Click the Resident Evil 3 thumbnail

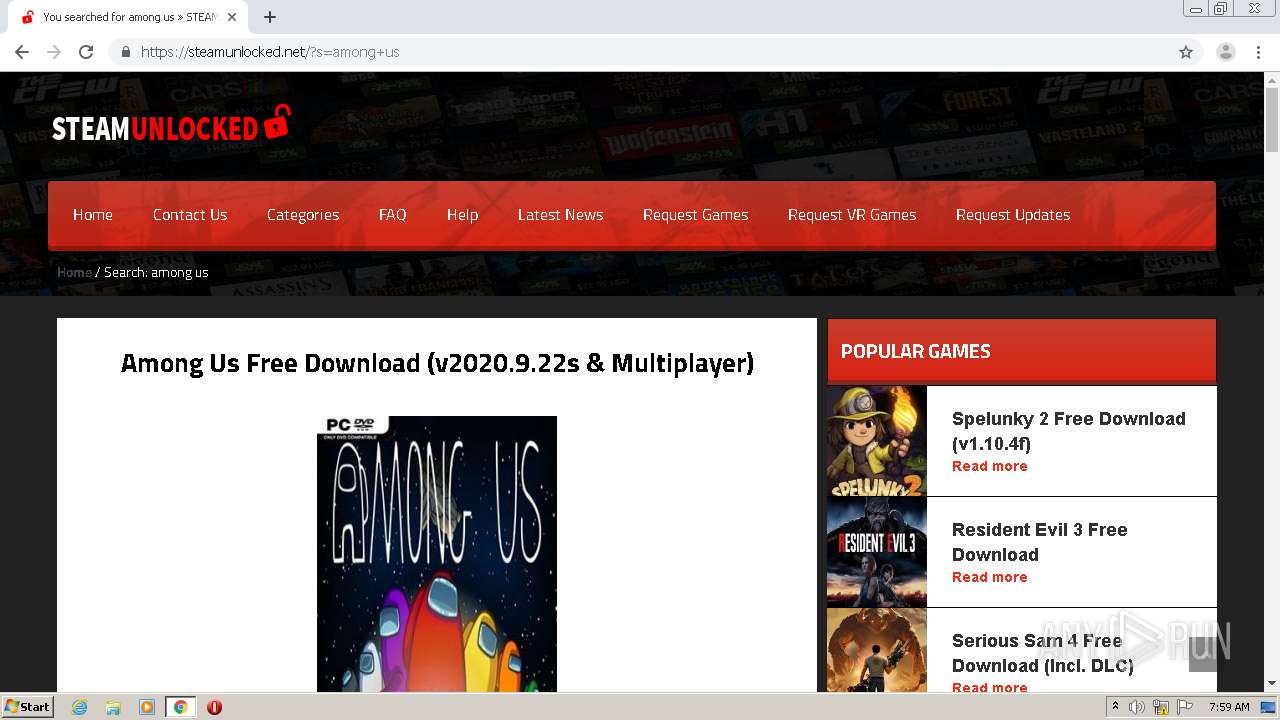[x=877, y=552]
